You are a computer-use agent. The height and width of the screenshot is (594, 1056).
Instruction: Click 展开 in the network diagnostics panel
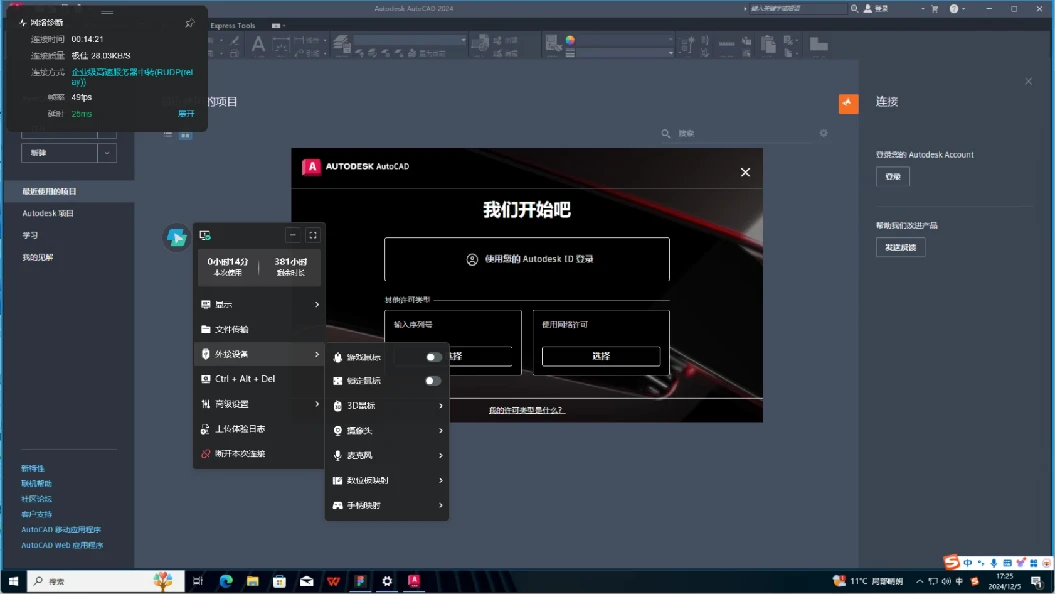[x=186, y=114]
